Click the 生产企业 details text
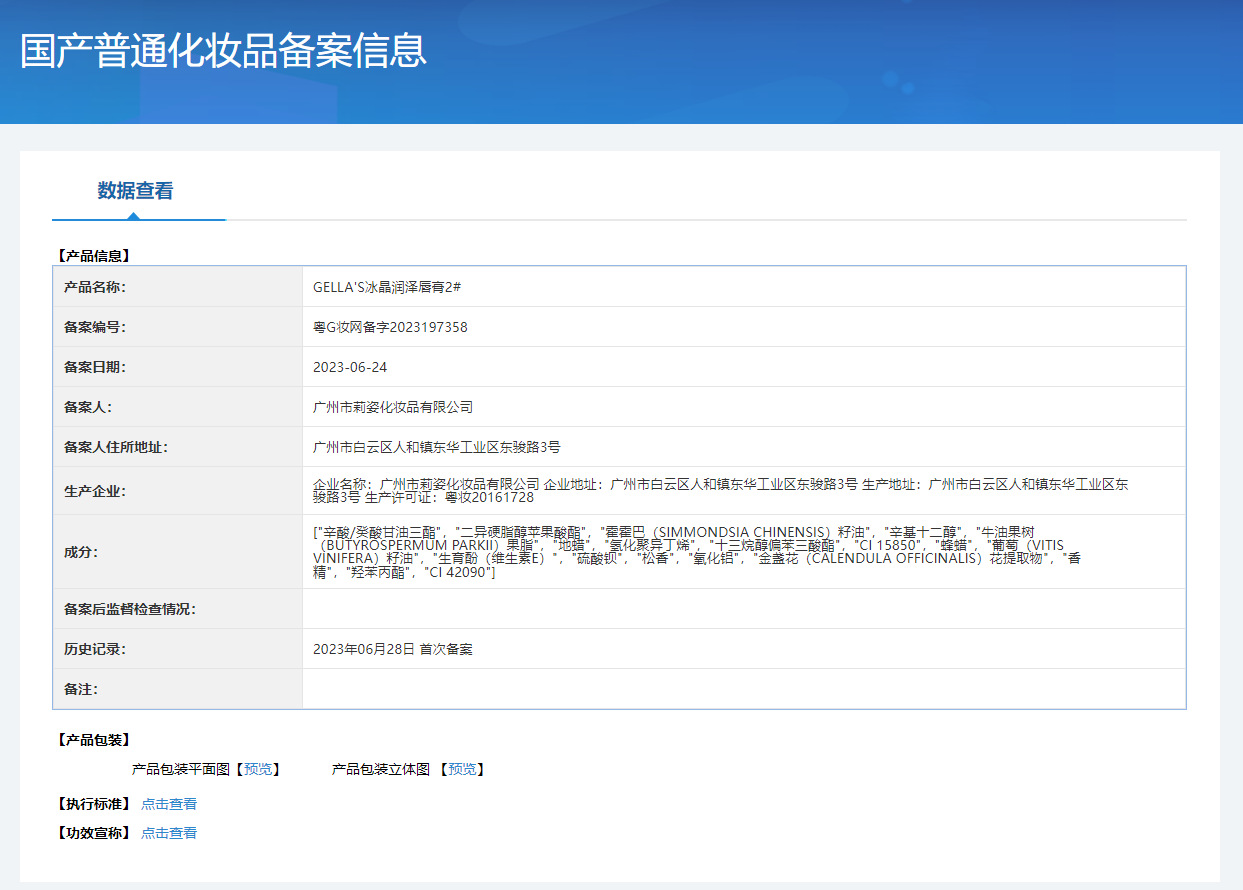1243x890 pixels. (x=720, y=490)
